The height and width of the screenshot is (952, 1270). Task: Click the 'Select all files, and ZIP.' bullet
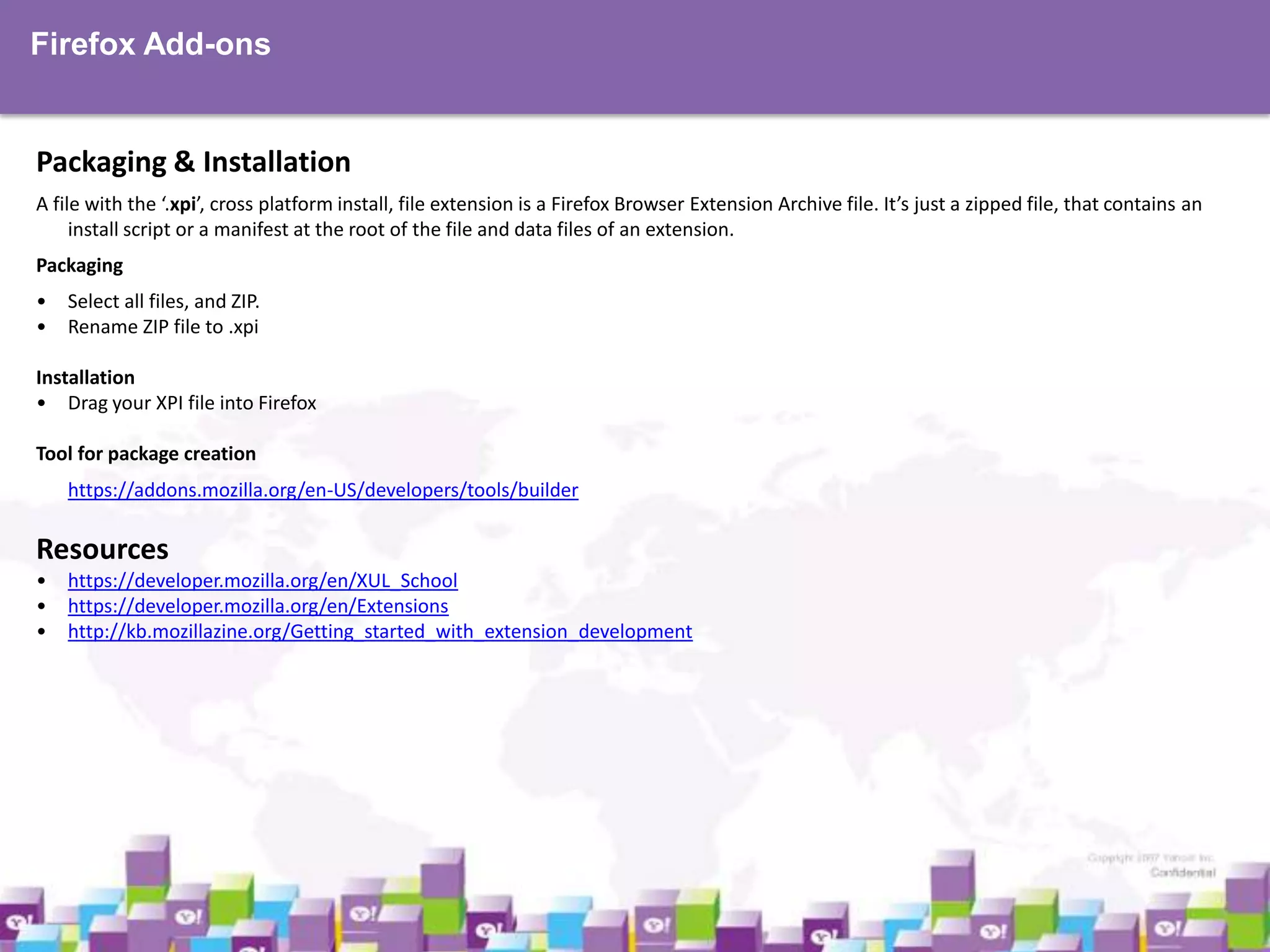[164, 301]
